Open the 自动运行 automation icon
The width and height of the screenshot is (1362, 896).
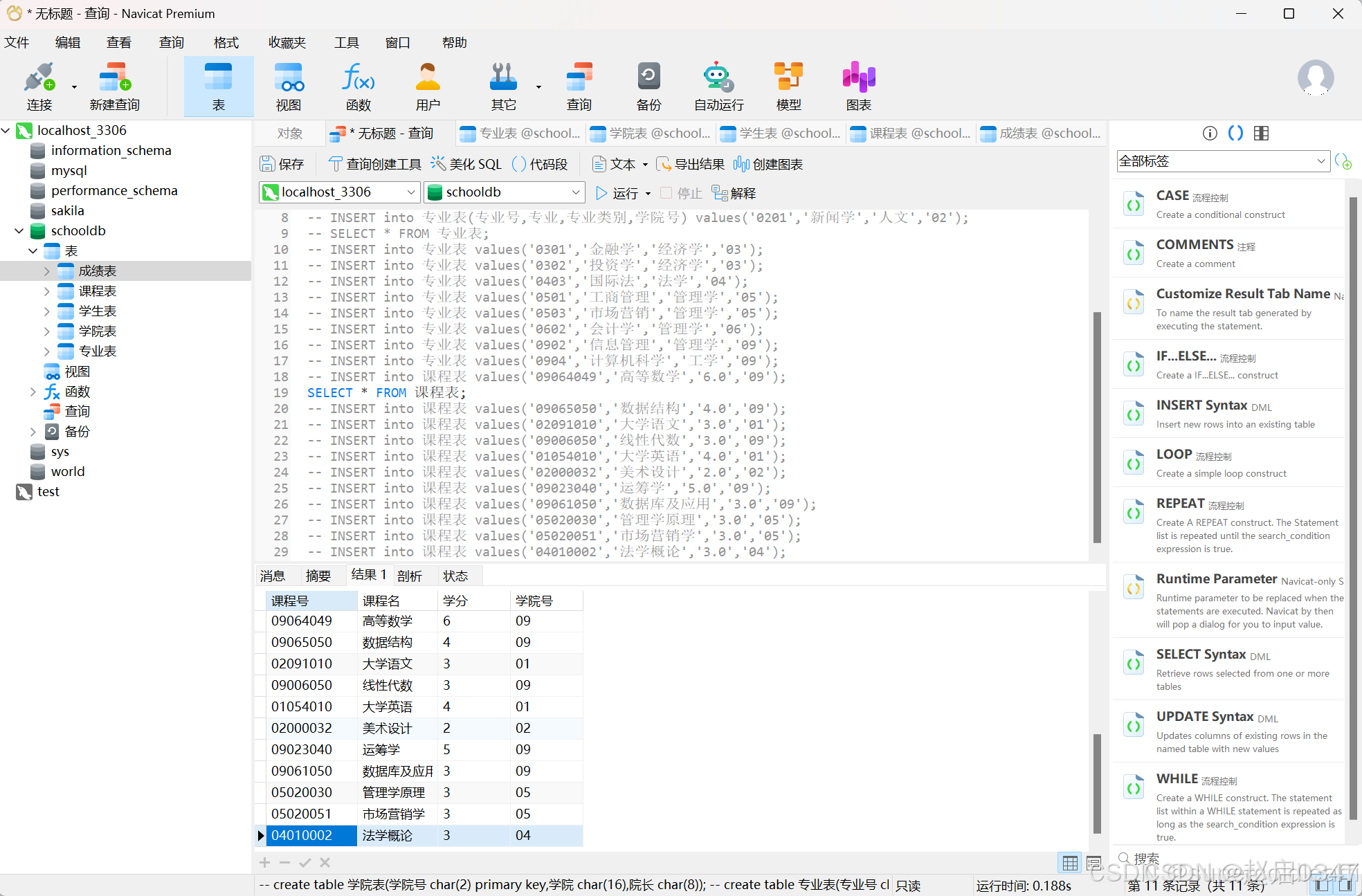pyautogui.click(x=718, y=86)
